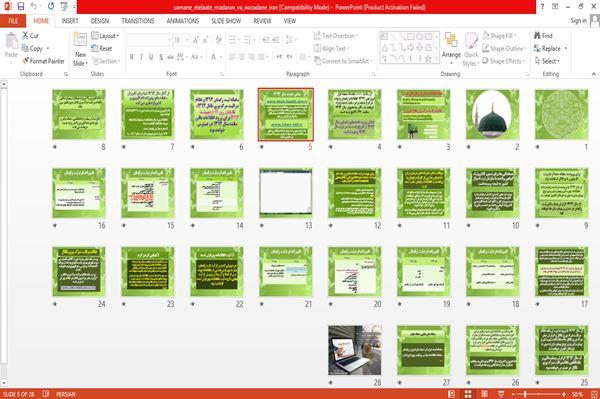
Task: Click the Find icon in Editing group
Action: tap(538, 36)
